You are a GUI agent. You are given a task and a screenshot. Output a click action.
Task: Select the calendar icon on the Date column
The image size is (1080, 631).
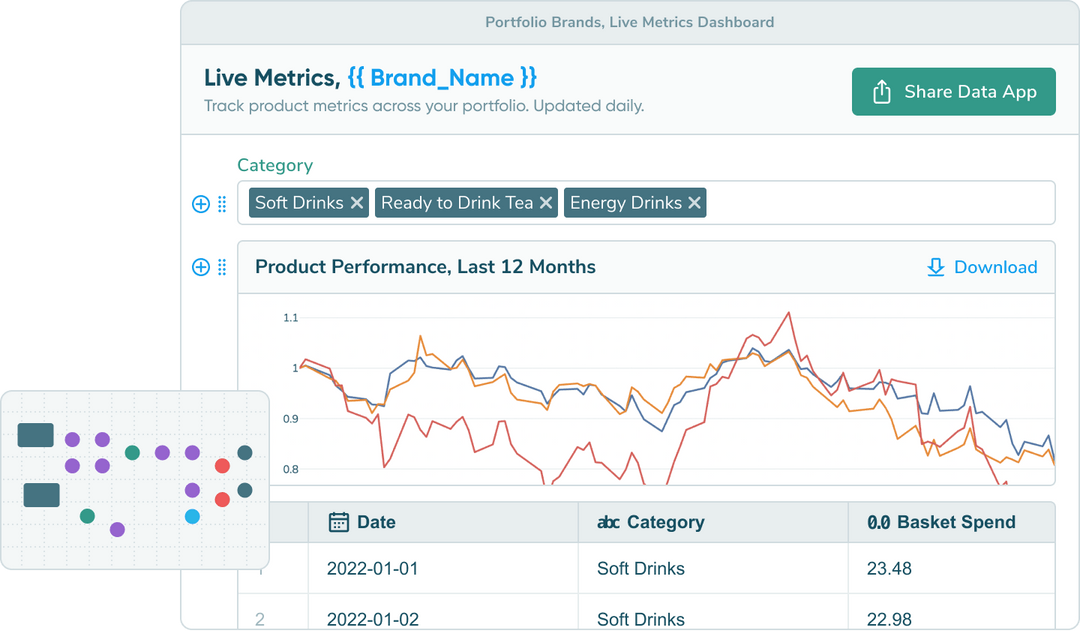pyautogui.click(x=340, y=522)
